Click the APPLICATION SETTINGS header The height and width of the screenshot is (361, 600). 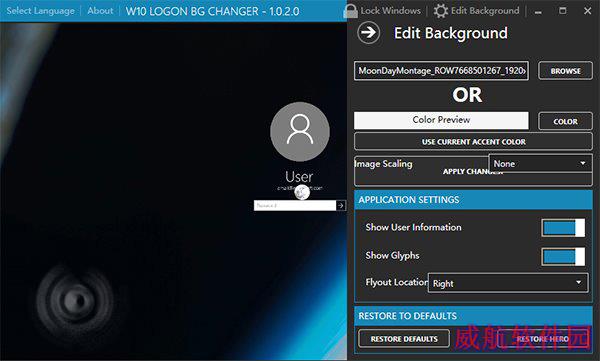(473, 199)
